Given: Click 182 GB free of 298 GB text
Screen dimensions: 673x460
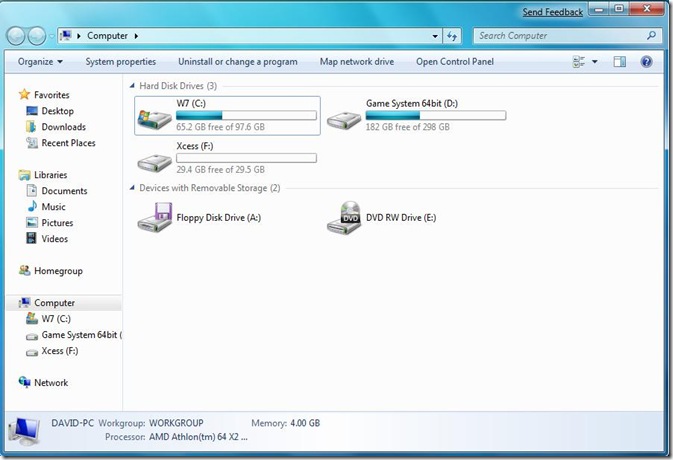Looking at the screenshot, I should (x=407, y=127).
